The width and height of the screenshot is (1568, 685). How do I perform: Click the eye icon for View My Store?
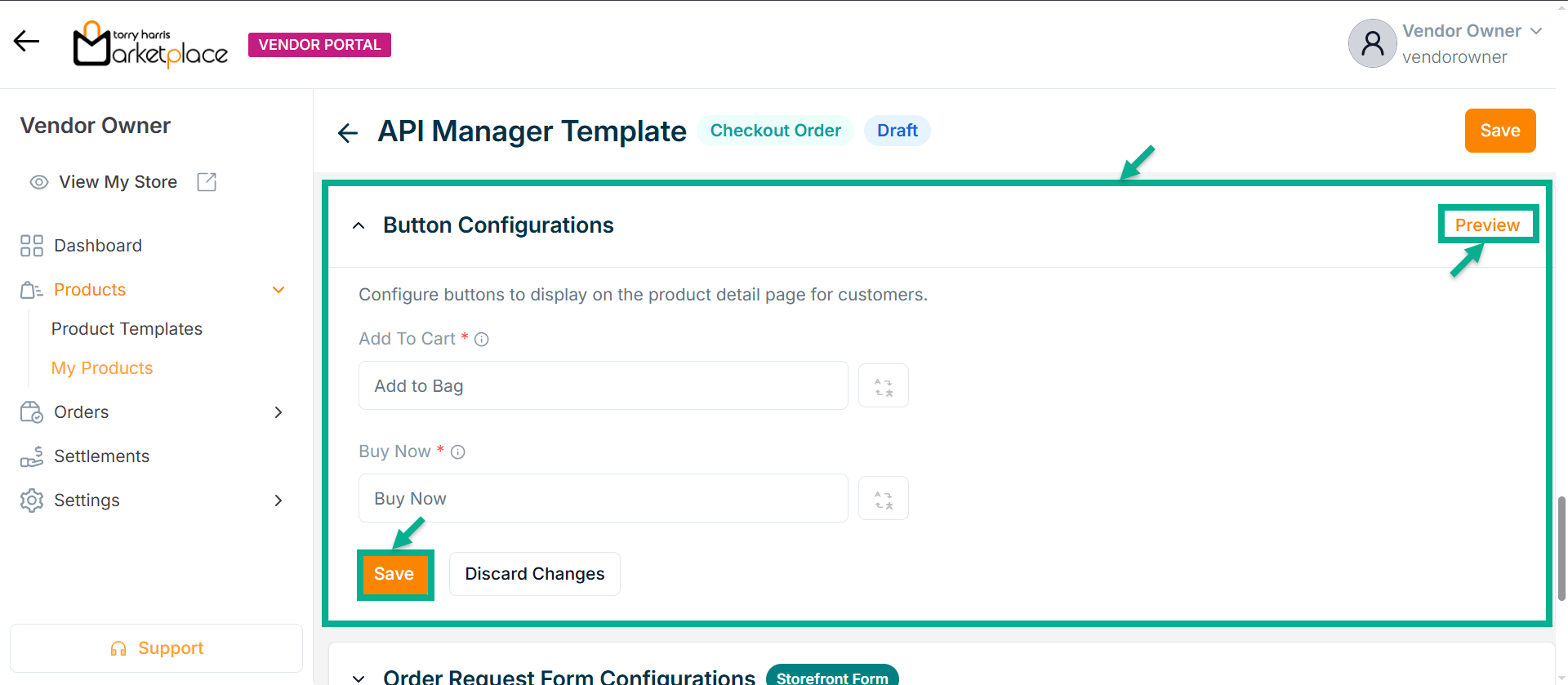tap(38, 182)
